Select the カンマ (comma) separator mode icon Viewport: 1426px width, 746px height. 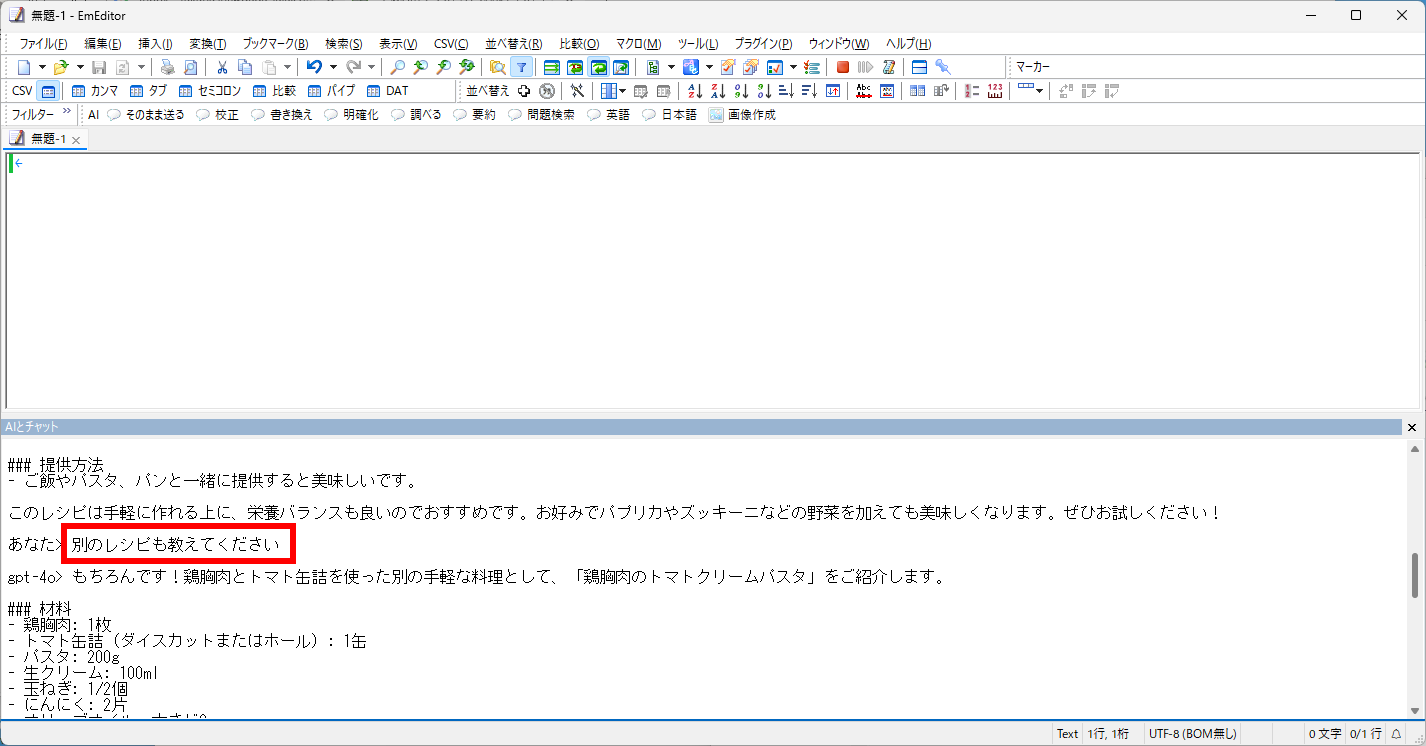[x=77, y=90]
